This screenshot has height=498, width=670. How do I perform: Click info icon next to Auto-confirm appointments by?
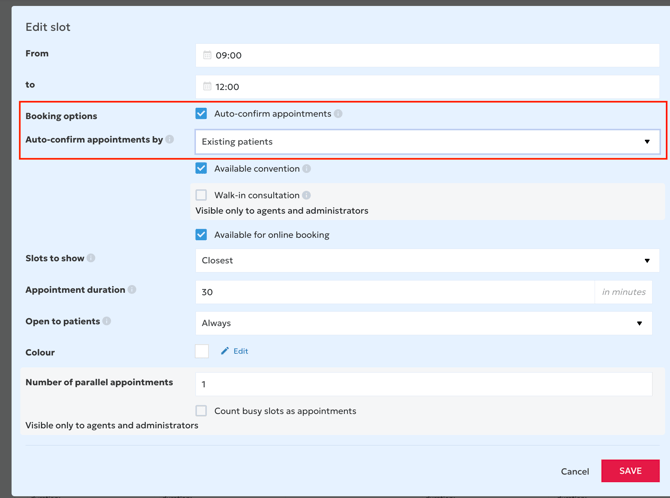point(170,140)
